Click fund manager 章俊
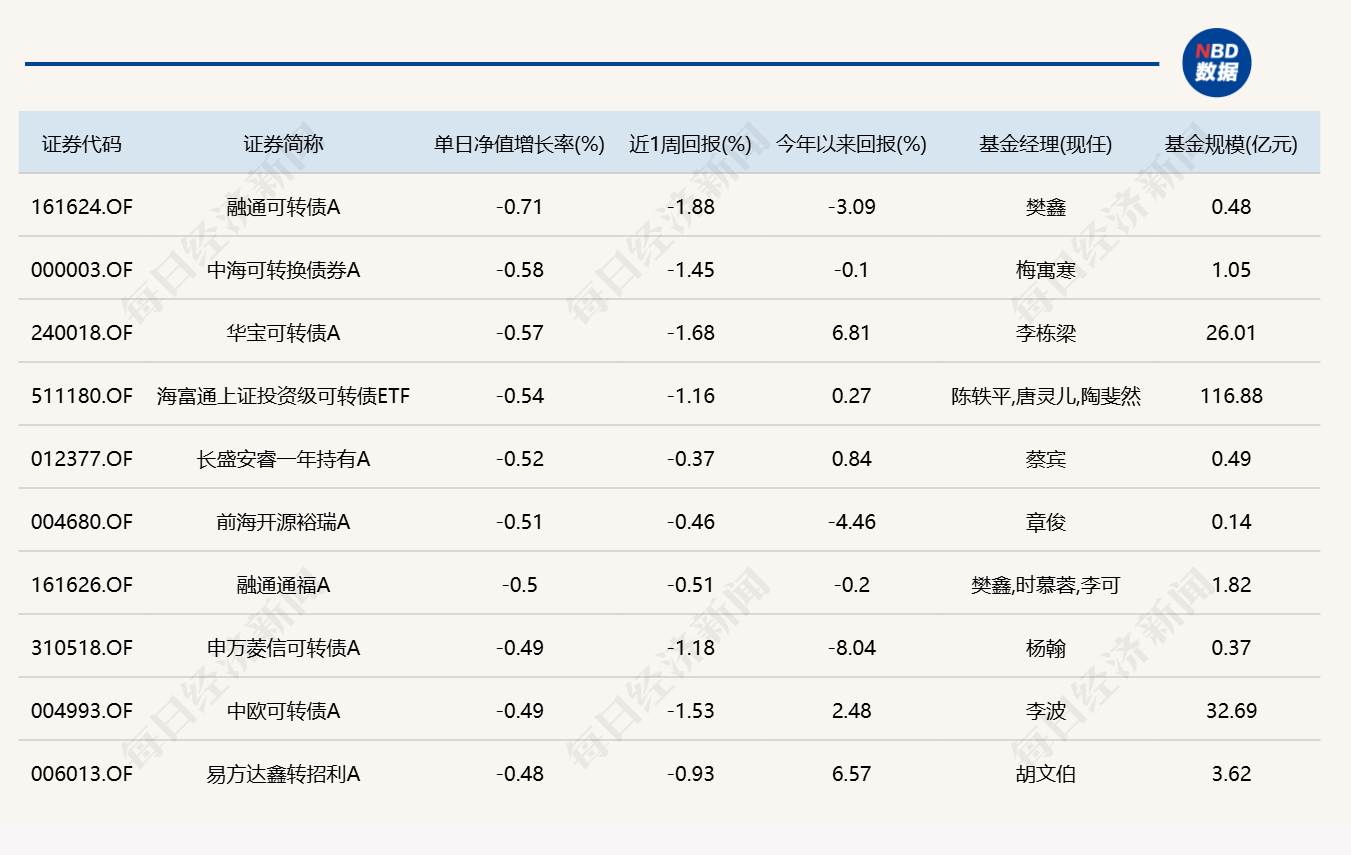 1046,522
